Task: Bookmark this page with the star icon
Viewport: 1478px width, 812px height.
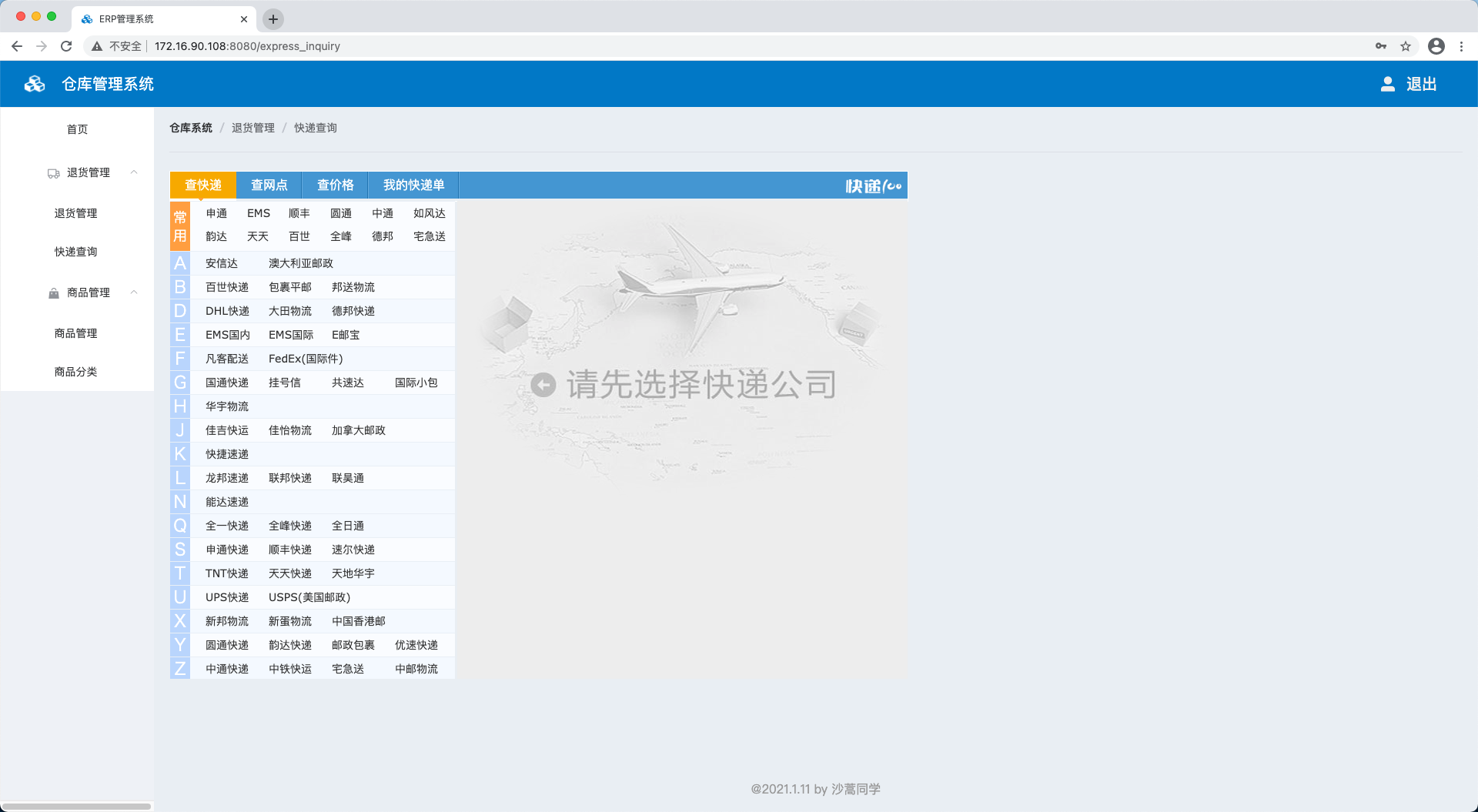Action: (1406, 46)
